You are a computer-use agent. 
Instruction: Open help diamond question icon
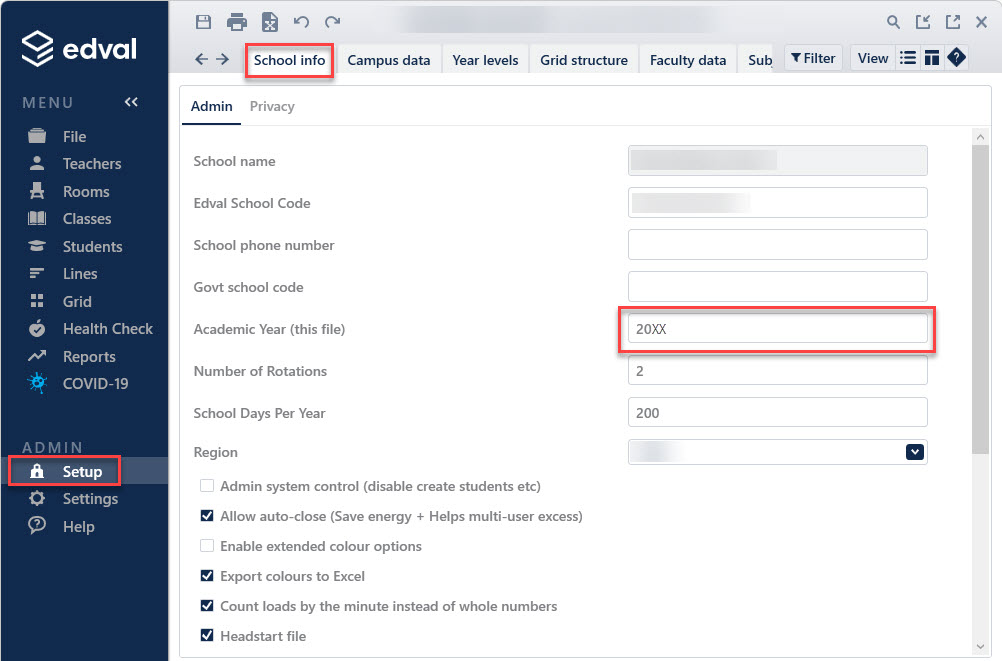(x=956, y=58)
